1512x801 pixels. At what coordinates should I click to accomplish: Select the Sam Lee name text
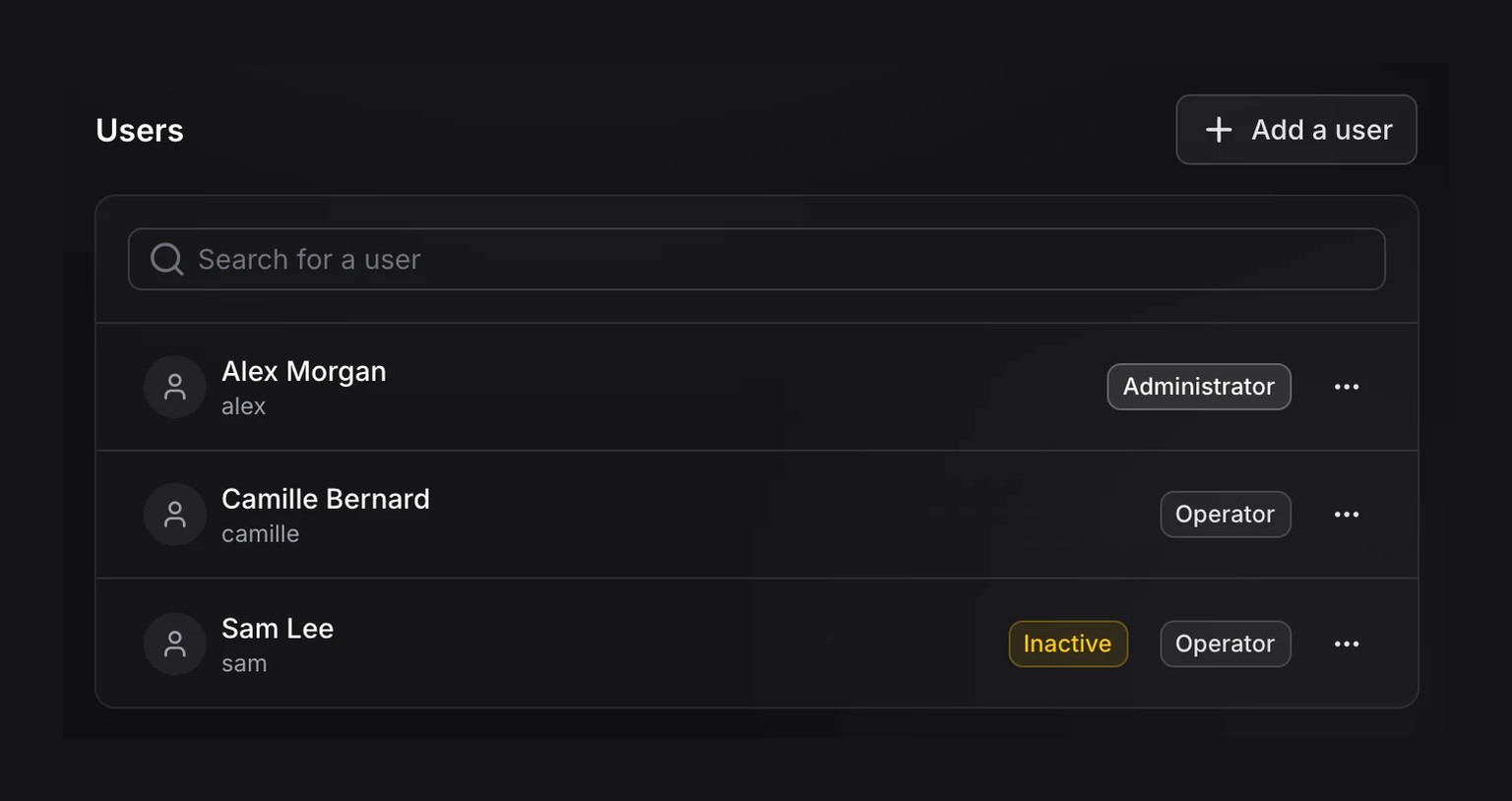(278, 628)
